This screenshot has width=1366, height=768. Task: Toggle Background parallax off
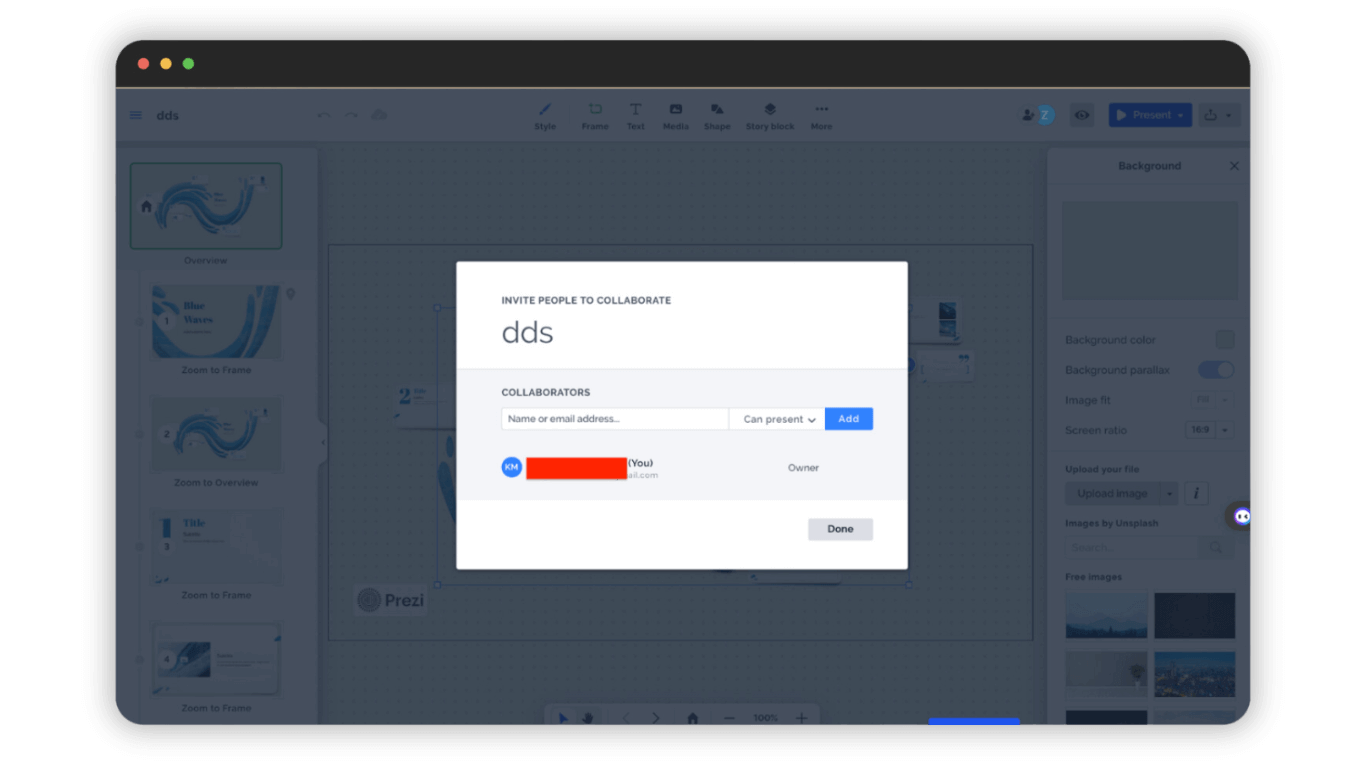[1215, 370]
